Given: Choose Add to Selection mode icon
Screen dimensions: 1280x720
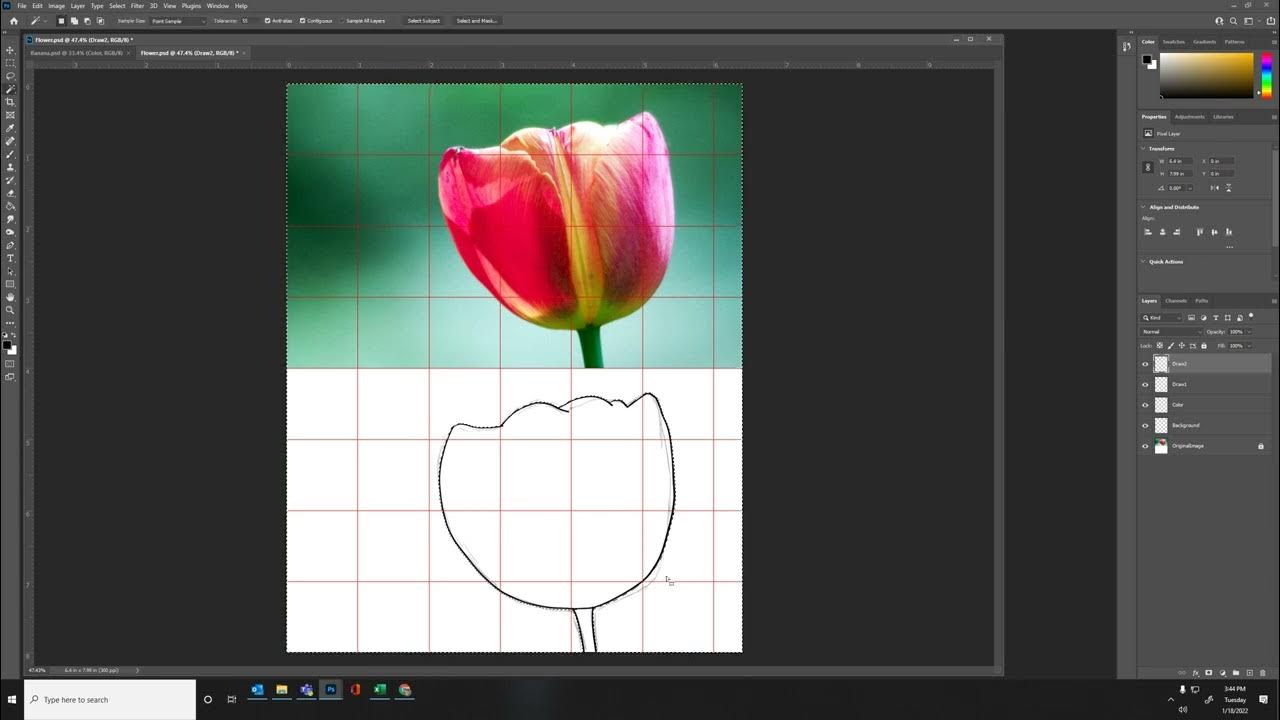Looking at the screenshot, I should [74, 21].
